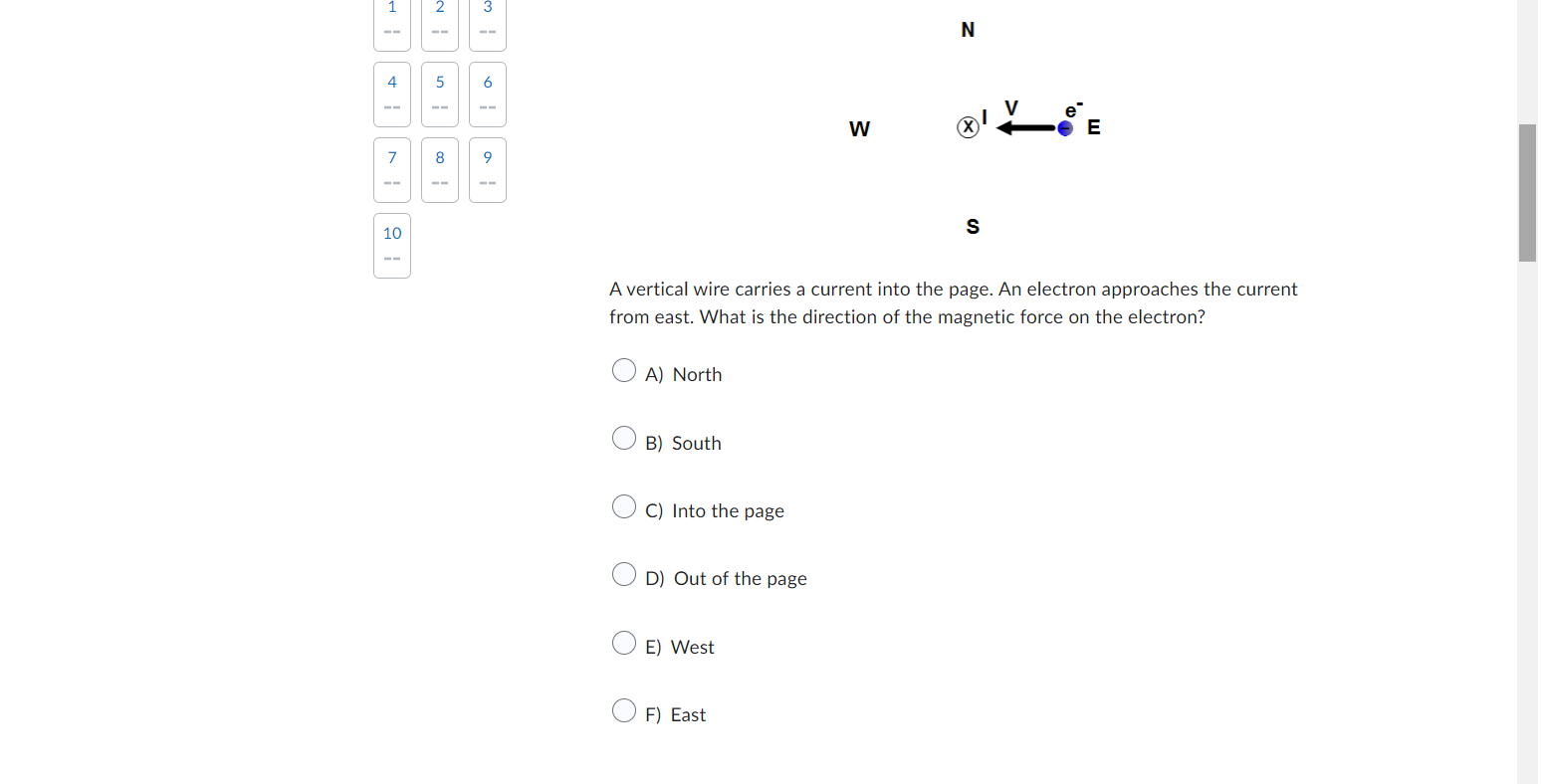Open question 4 from the navigation panel
1543x784 pixels.
391,95
